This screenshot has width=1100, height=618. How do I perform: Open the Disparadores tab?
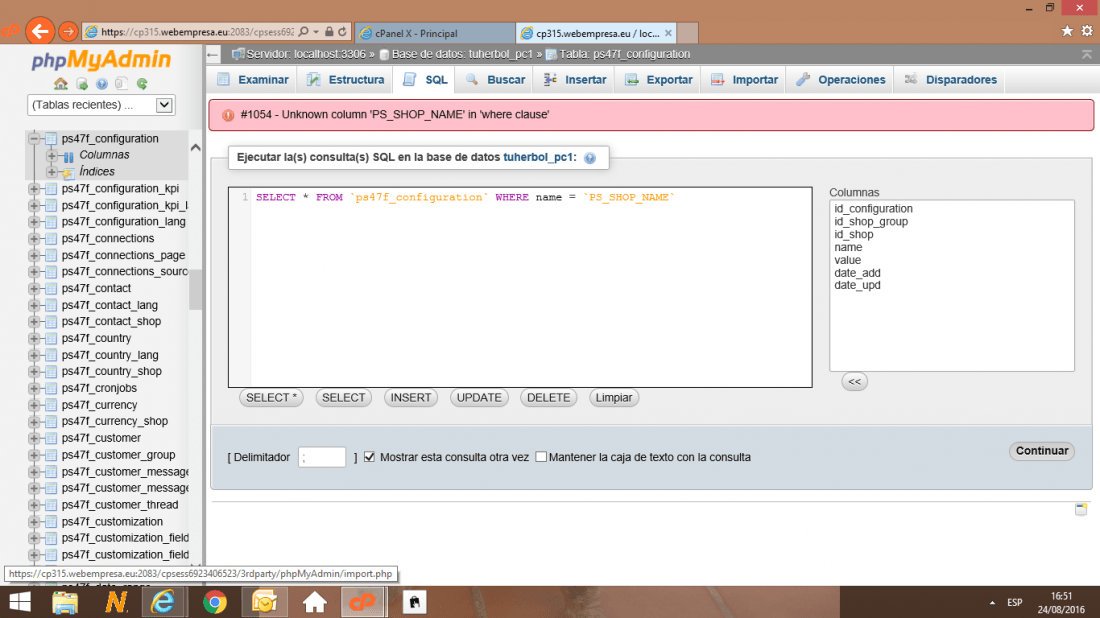coord(951,80)
